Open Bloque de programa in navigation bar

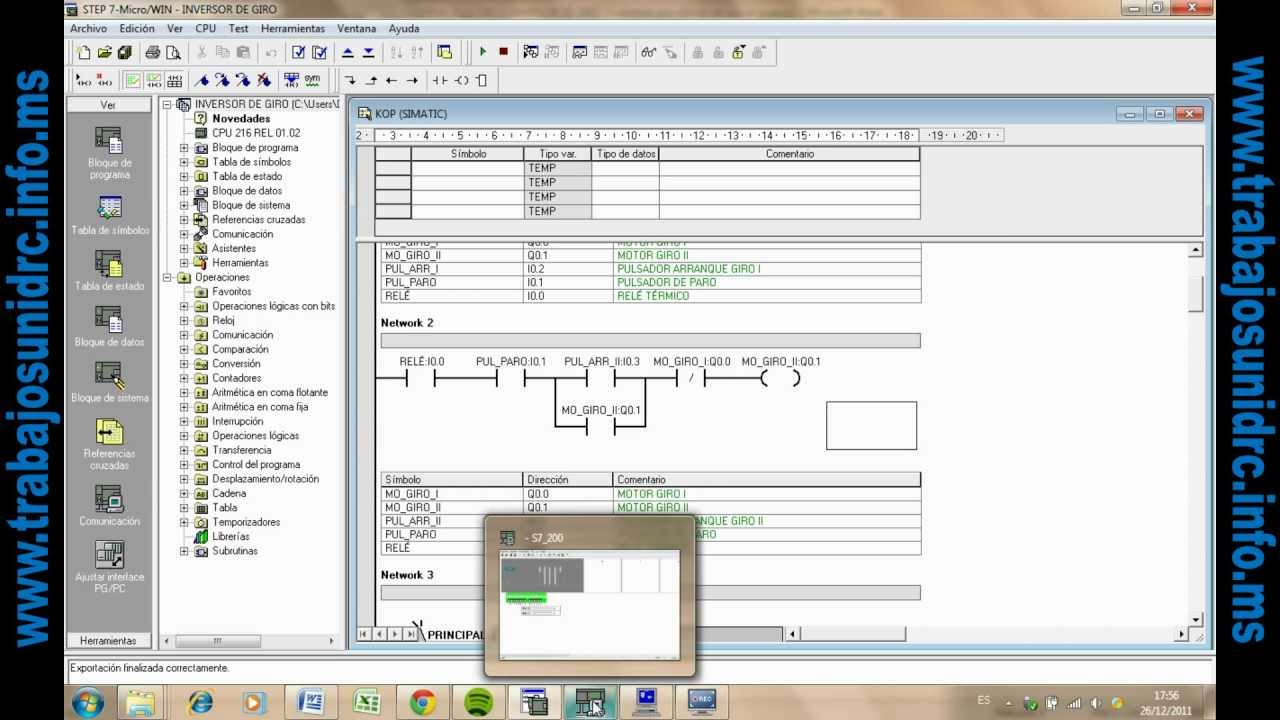click(x=109, y=153)
